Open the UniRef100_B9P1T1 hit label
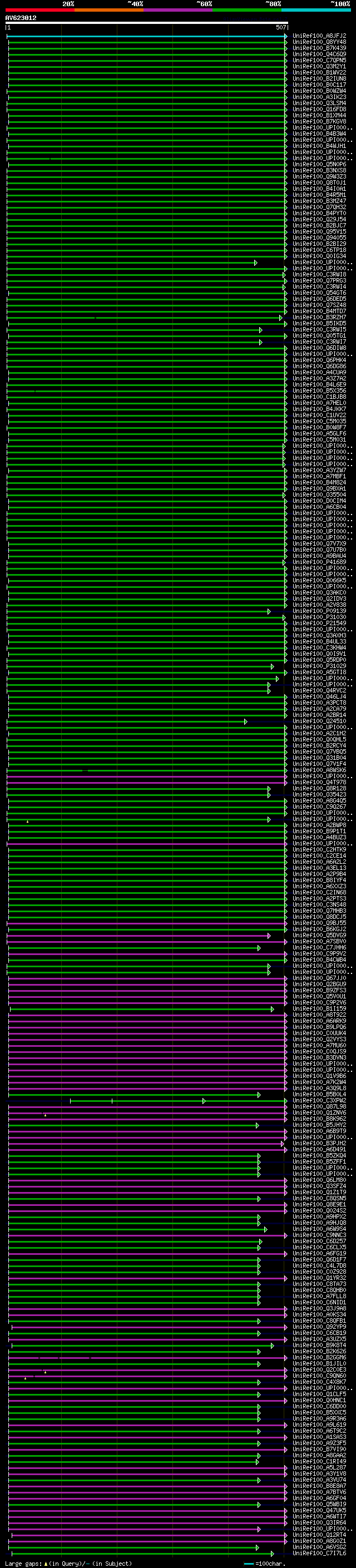The height and width of the screenshot is (1568, 356). tap(319, 831)
